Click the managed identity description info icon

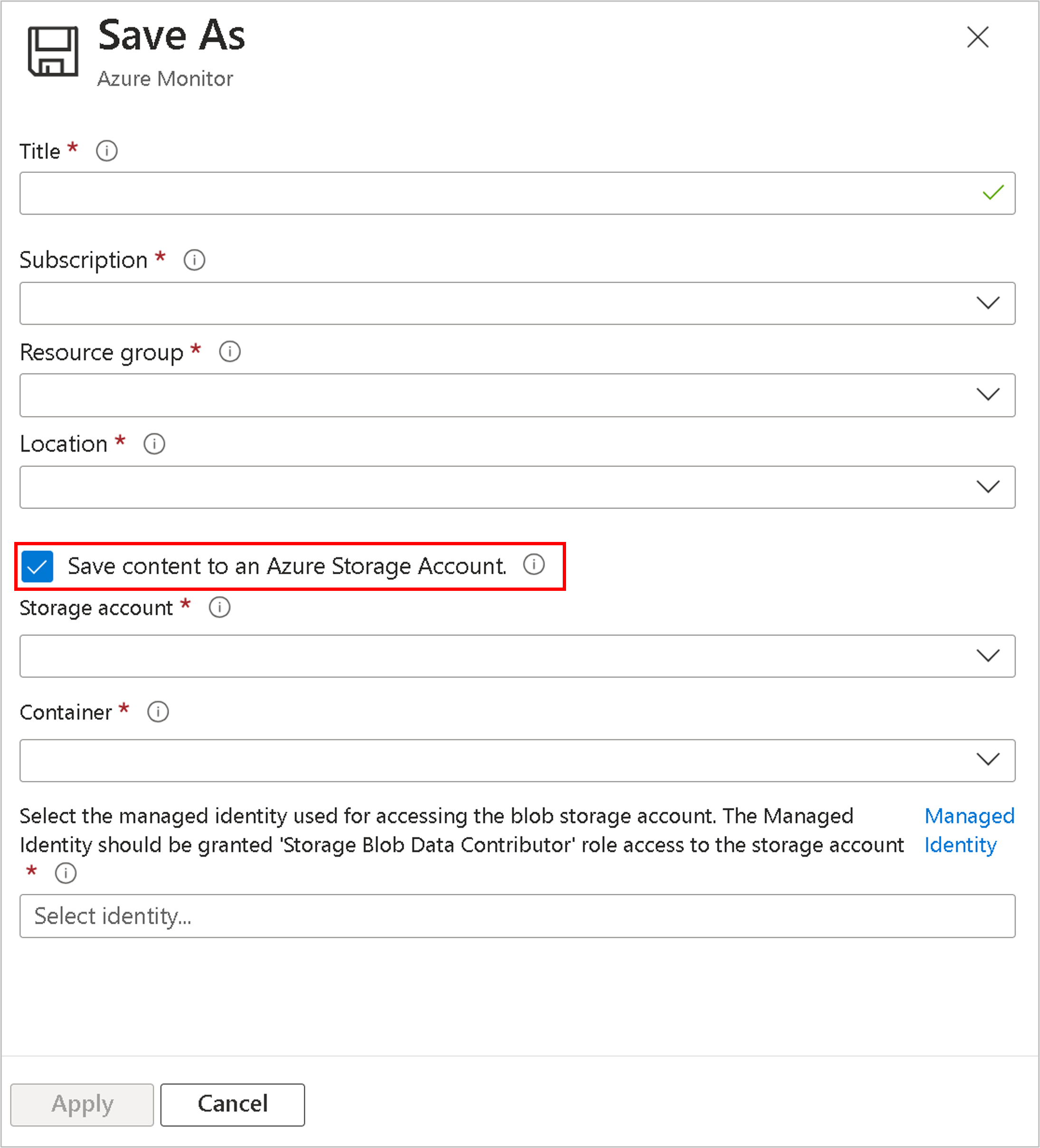coord(66,873)
